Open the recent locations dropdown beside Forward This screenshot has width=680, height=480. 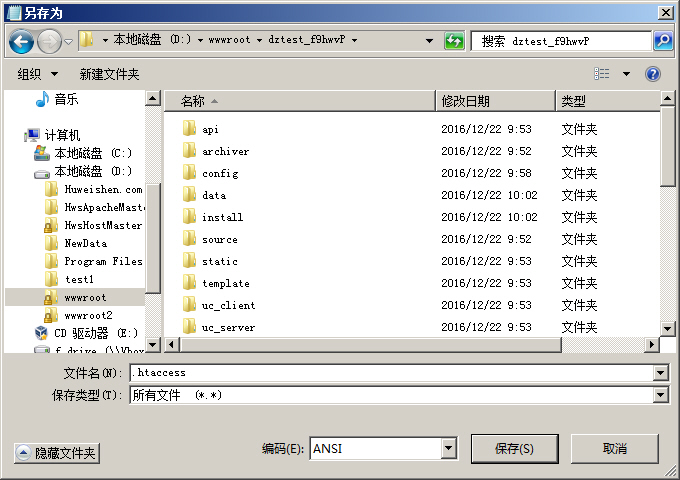[x=69, y=42]
